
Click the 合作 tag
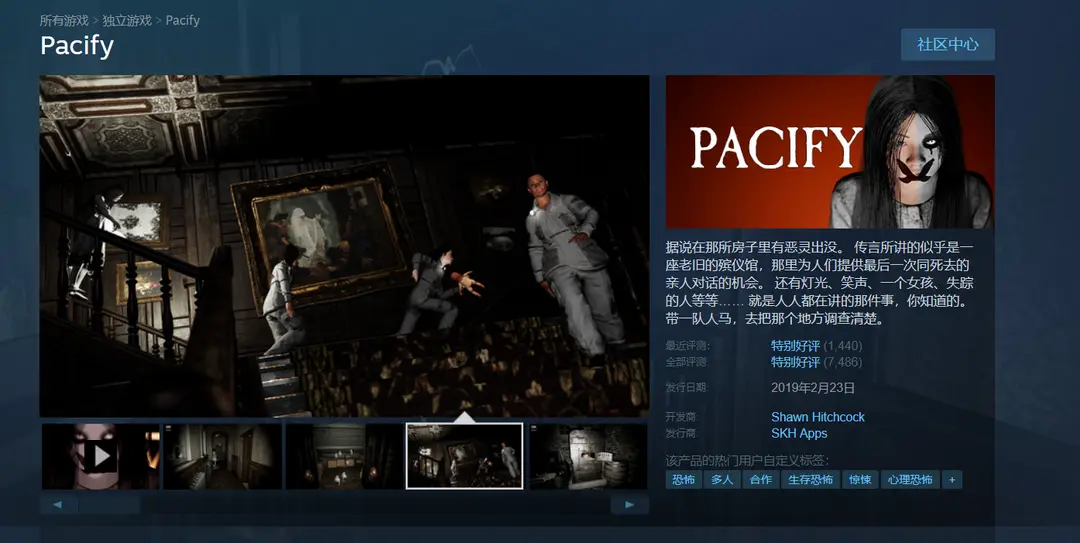point(760,480)
